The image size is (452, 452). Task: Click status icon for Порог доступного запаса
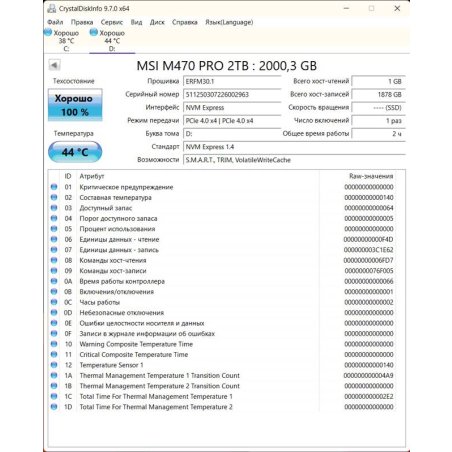click(54, 218)
